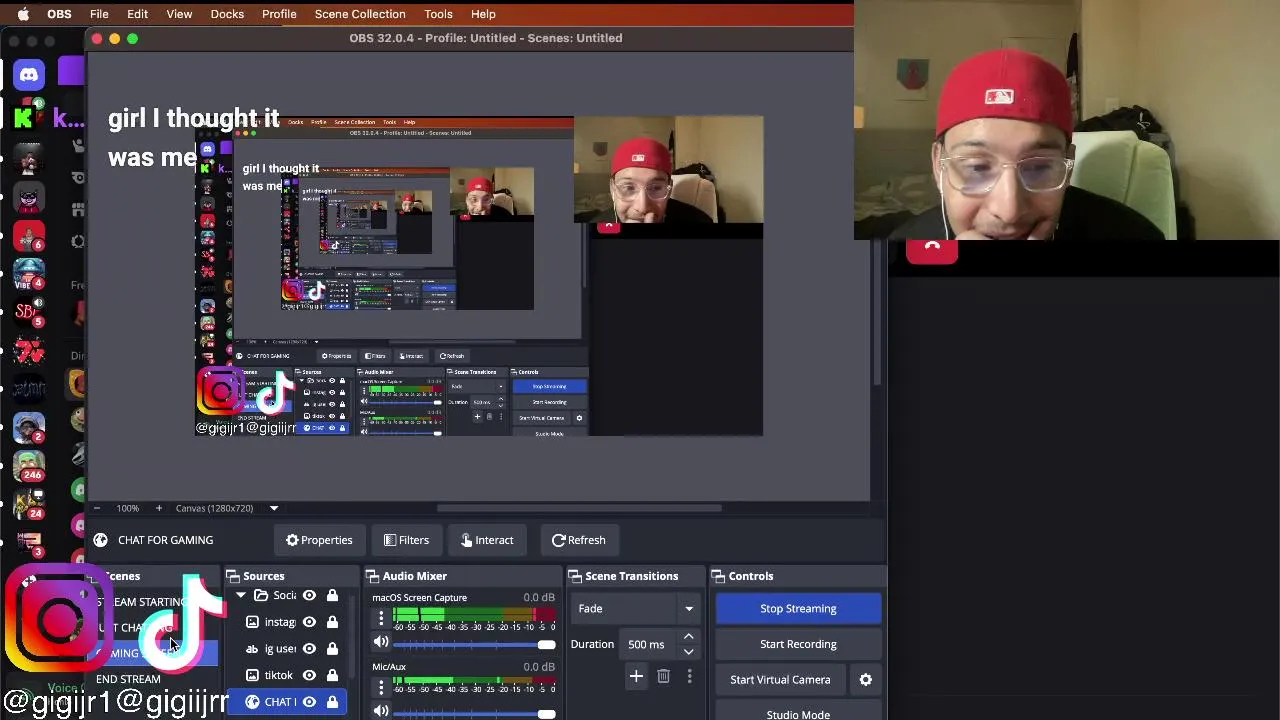Click the preview horizontal scrollbar
The image size is (1280, 720).
pyautogui.click(x=580, y=508)
